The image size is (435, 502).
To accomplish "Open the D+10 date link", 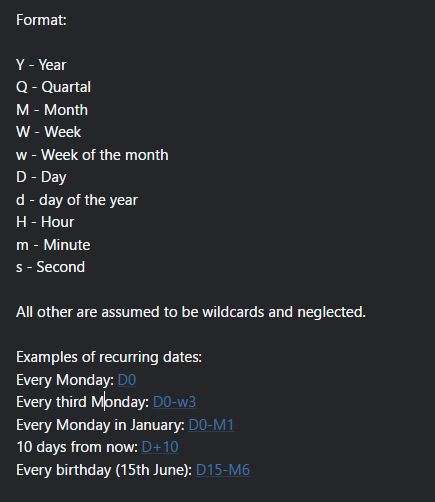I will tap(160, 447).
